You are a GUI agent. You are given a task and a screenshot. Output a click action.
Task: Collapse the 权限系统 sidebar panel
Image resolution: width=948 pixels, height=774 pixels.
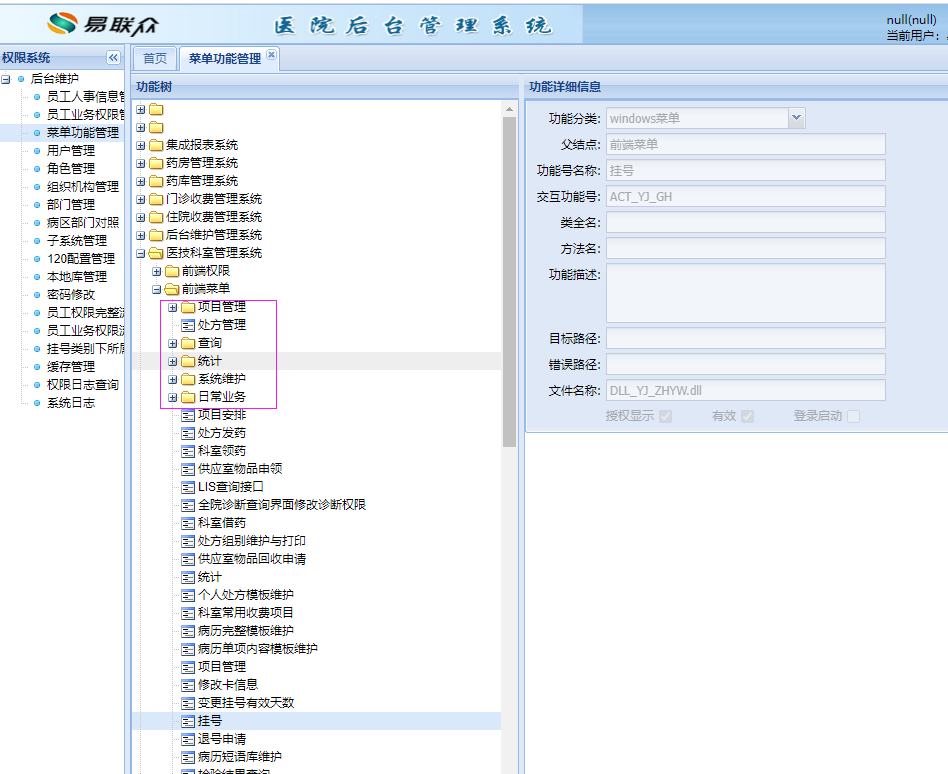point(113,57)
